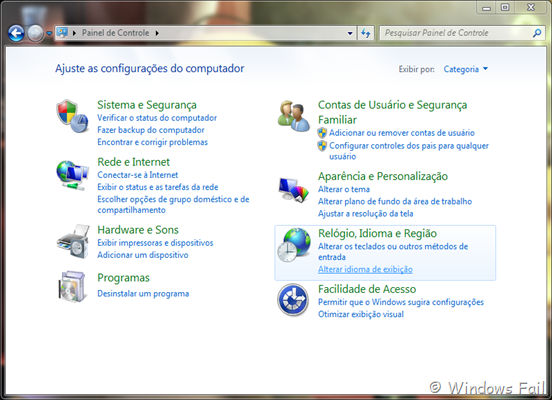Click the Relógio, Idioma e Região globe-clock icon

(x=294, y=245)
